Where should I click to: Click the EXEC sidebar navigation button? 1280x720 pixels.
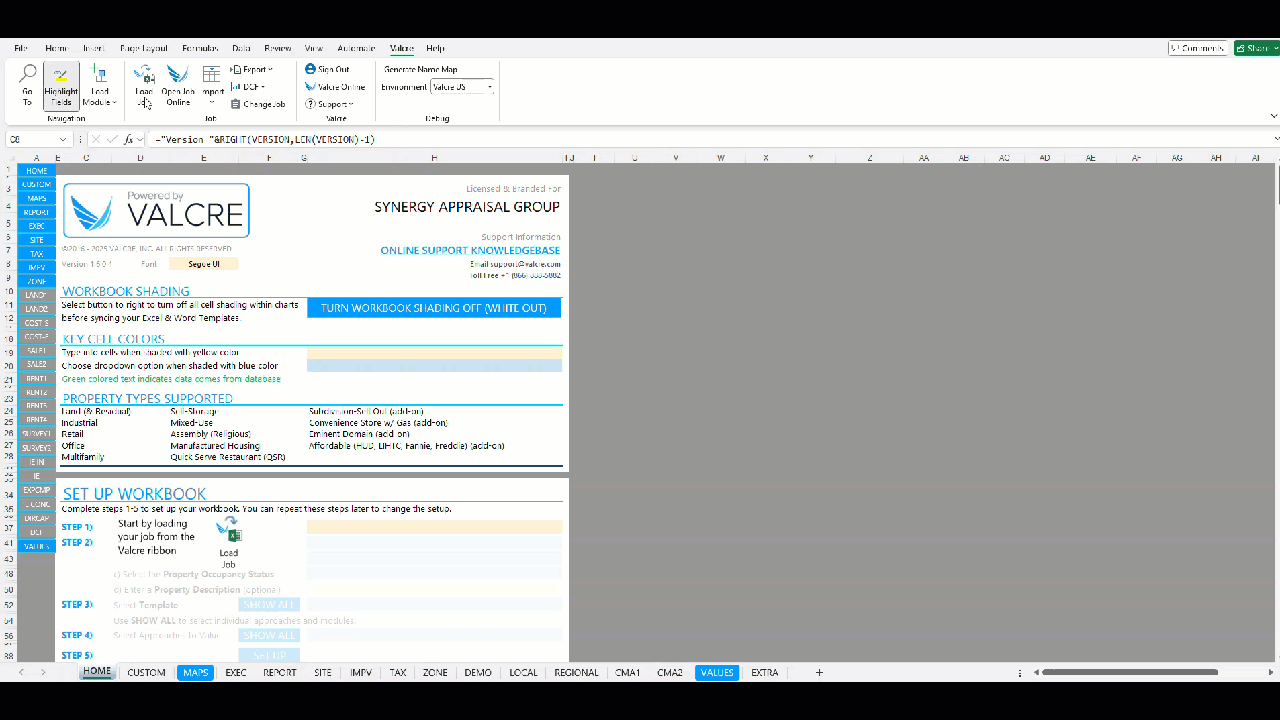tap(37, 226)
